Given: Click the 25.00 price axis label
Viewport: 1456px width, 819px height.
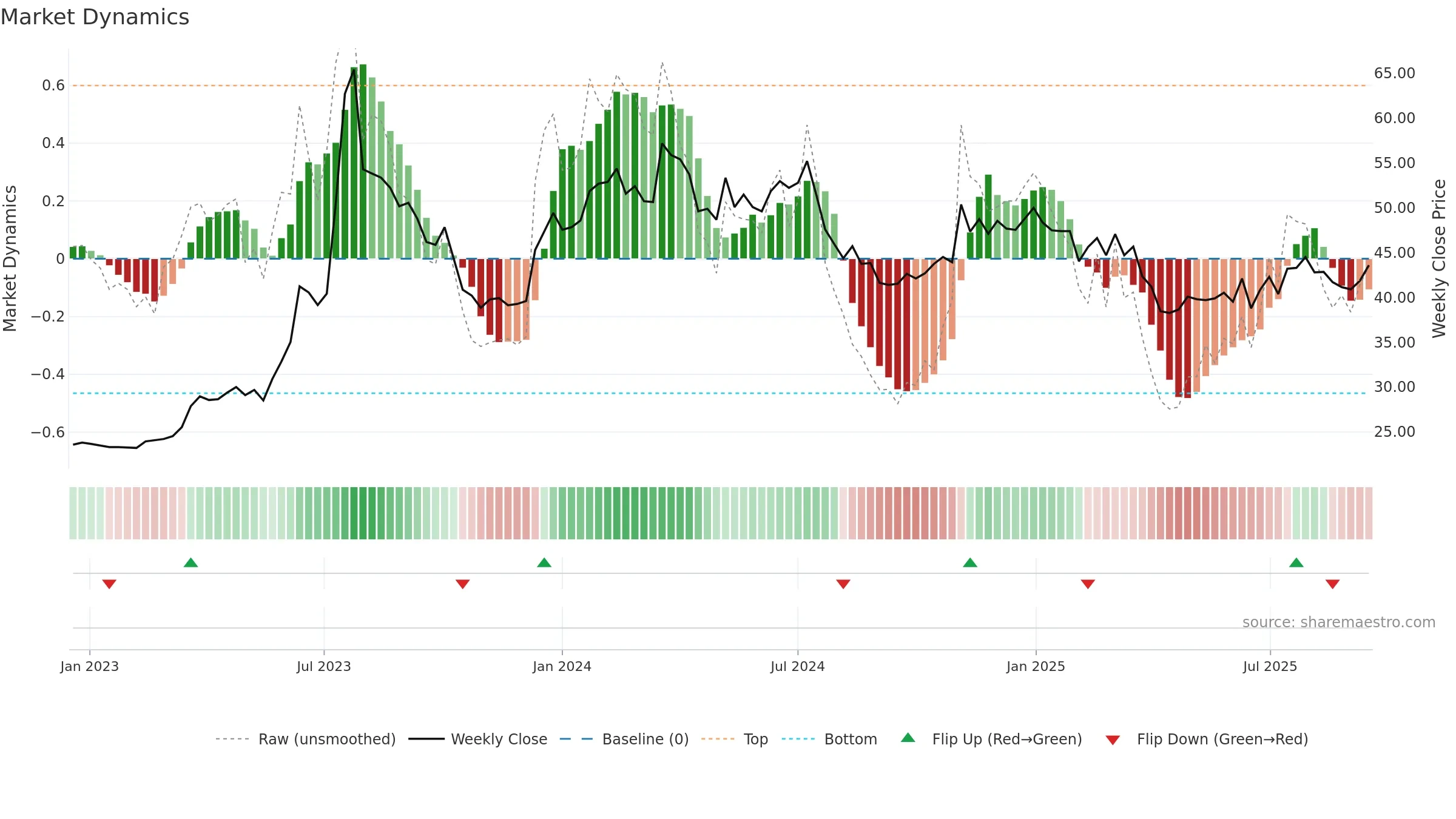Looking at the screenshot, I should [x=1395, y=432].
